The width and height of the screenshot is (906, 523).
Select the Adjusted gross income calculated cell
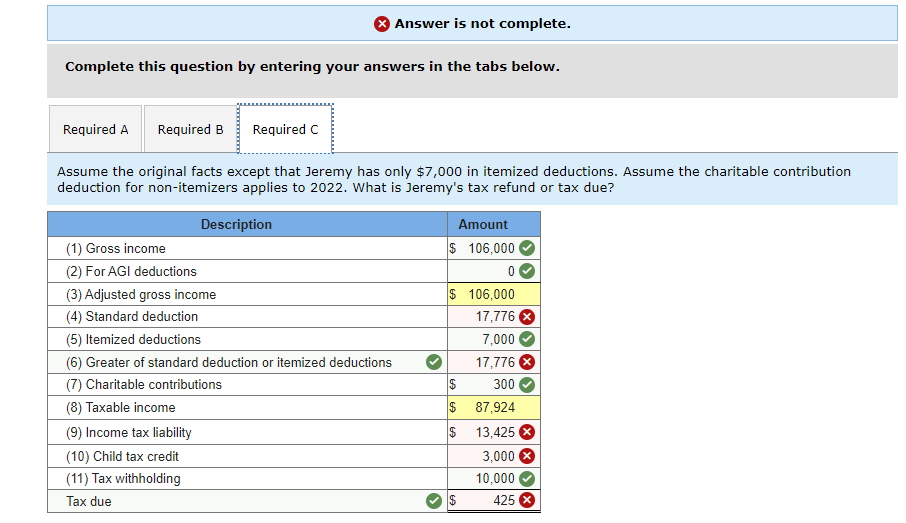tap(494, 294)
